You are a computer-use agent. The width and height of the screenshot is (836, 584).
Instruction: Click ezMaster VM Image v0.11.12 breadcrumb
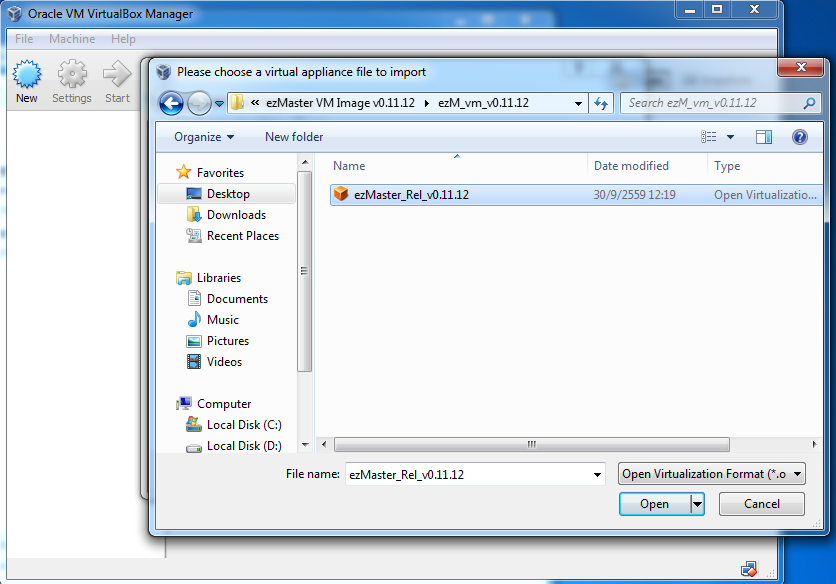[x=340, y=103]
